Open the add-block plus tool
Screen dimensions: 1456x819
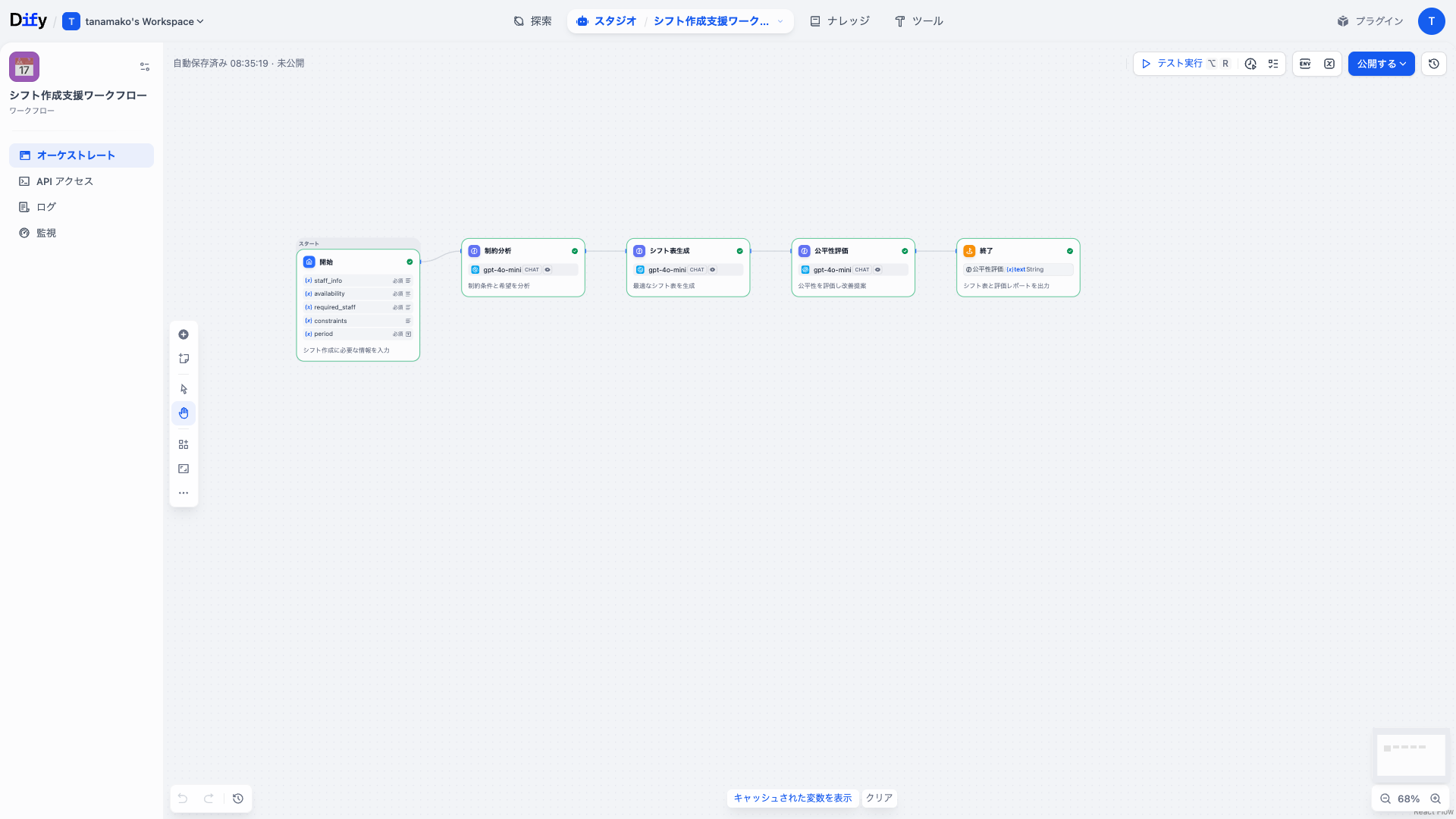click(183, 334)
